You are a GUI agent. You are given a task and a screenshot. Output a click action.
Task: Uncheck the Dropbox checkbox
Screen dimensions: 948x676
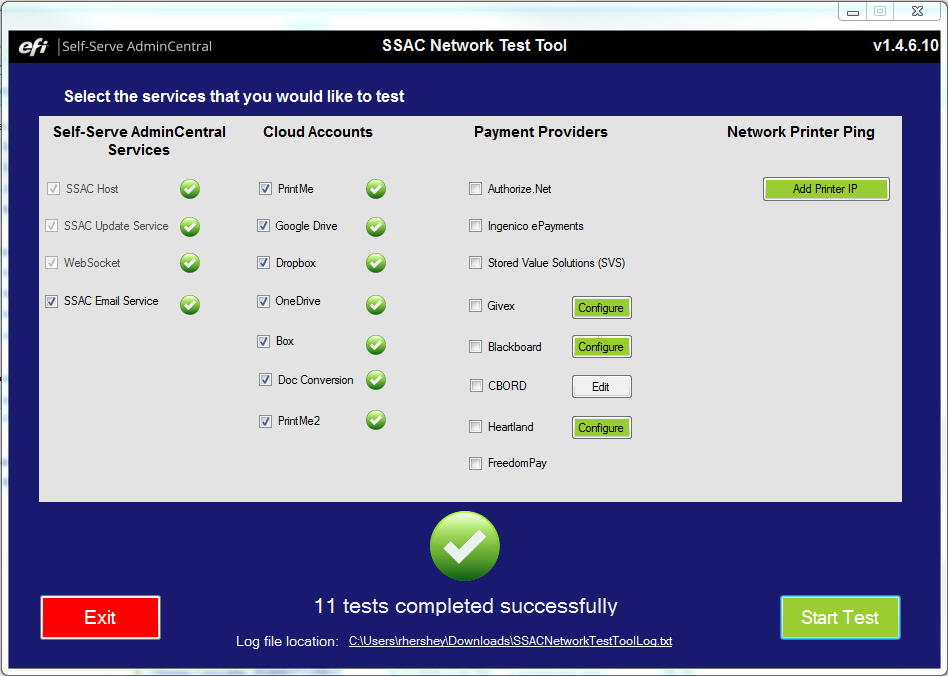pos(264,263)
